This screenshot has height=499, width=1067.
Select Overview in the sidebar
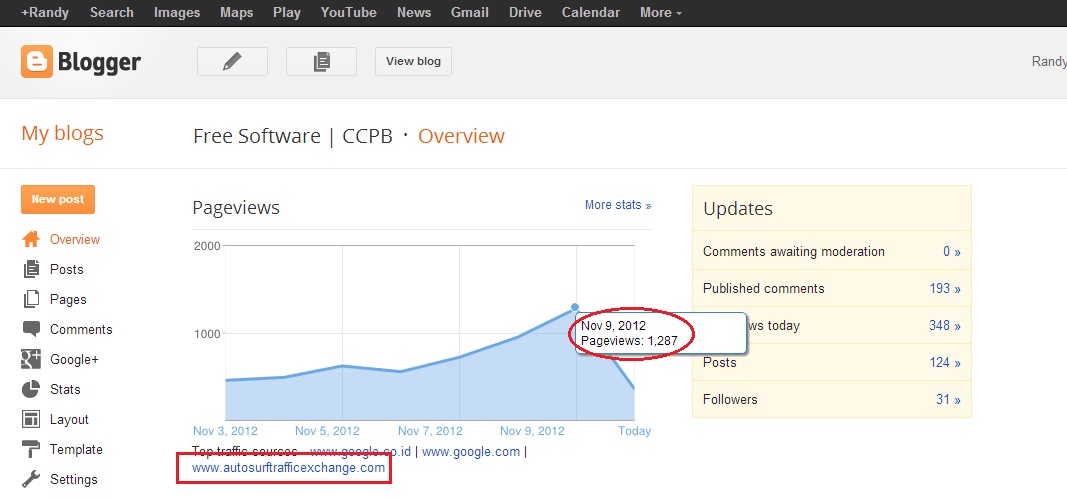[75, 240]
